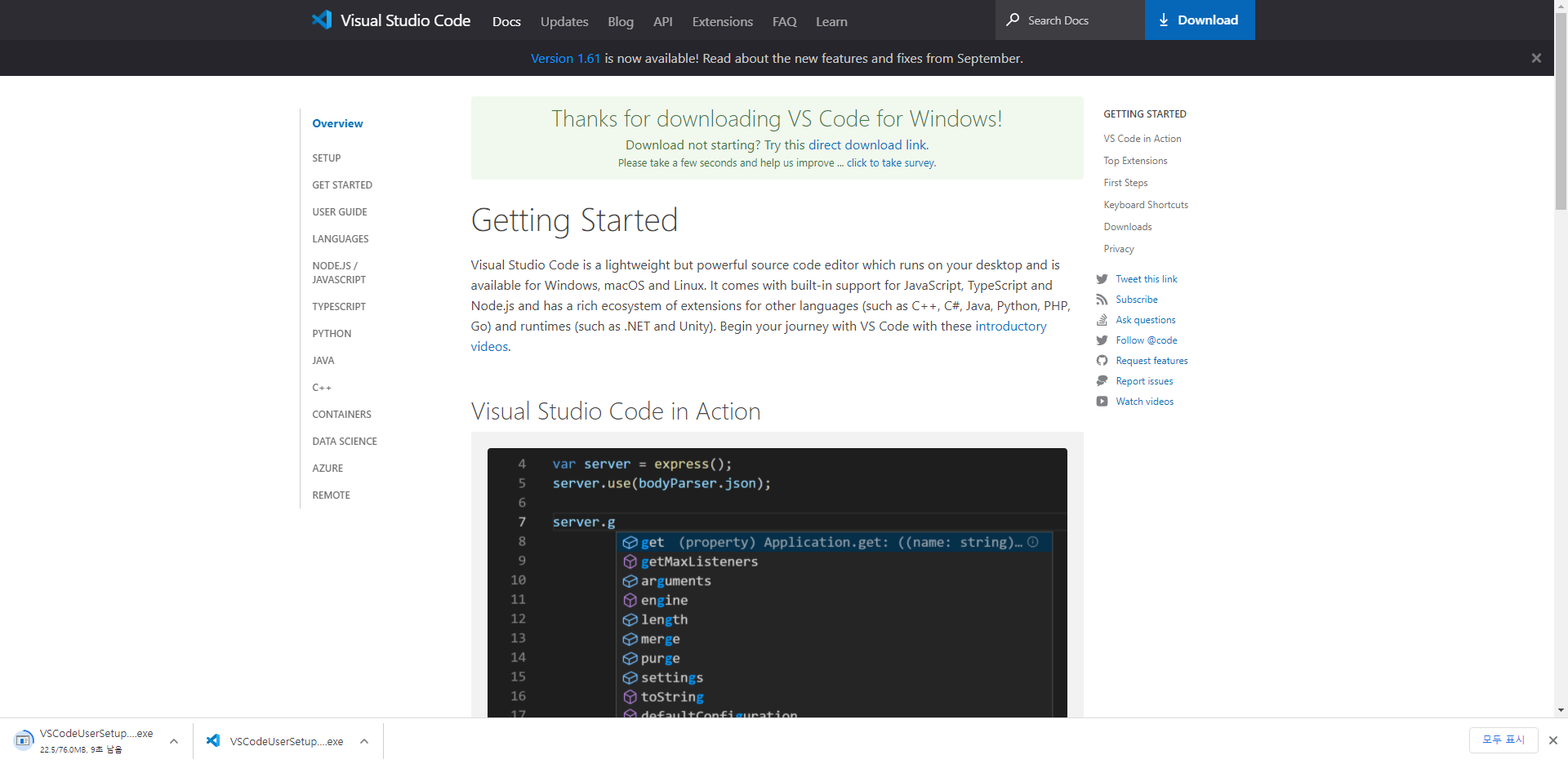Viewport: 1568px width, 764px height.
Task: Expand LANGUAGES section in sidebar
Action: click(341, 238)
